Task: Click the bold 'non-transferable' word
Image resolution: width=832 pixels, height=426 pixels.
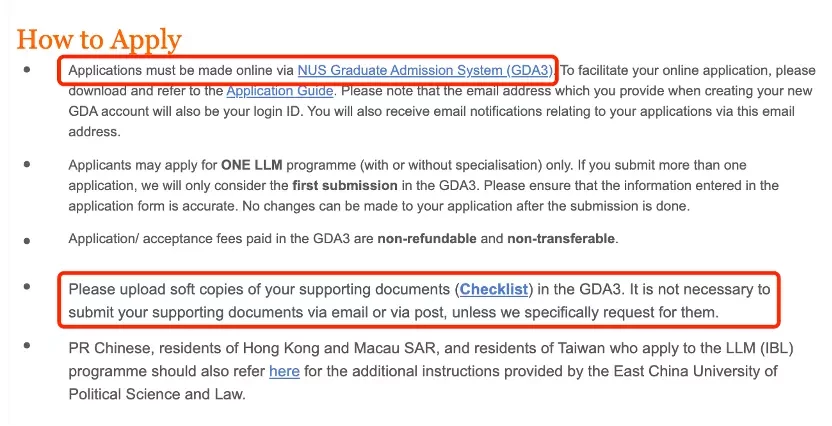Action: coord(561,239)
